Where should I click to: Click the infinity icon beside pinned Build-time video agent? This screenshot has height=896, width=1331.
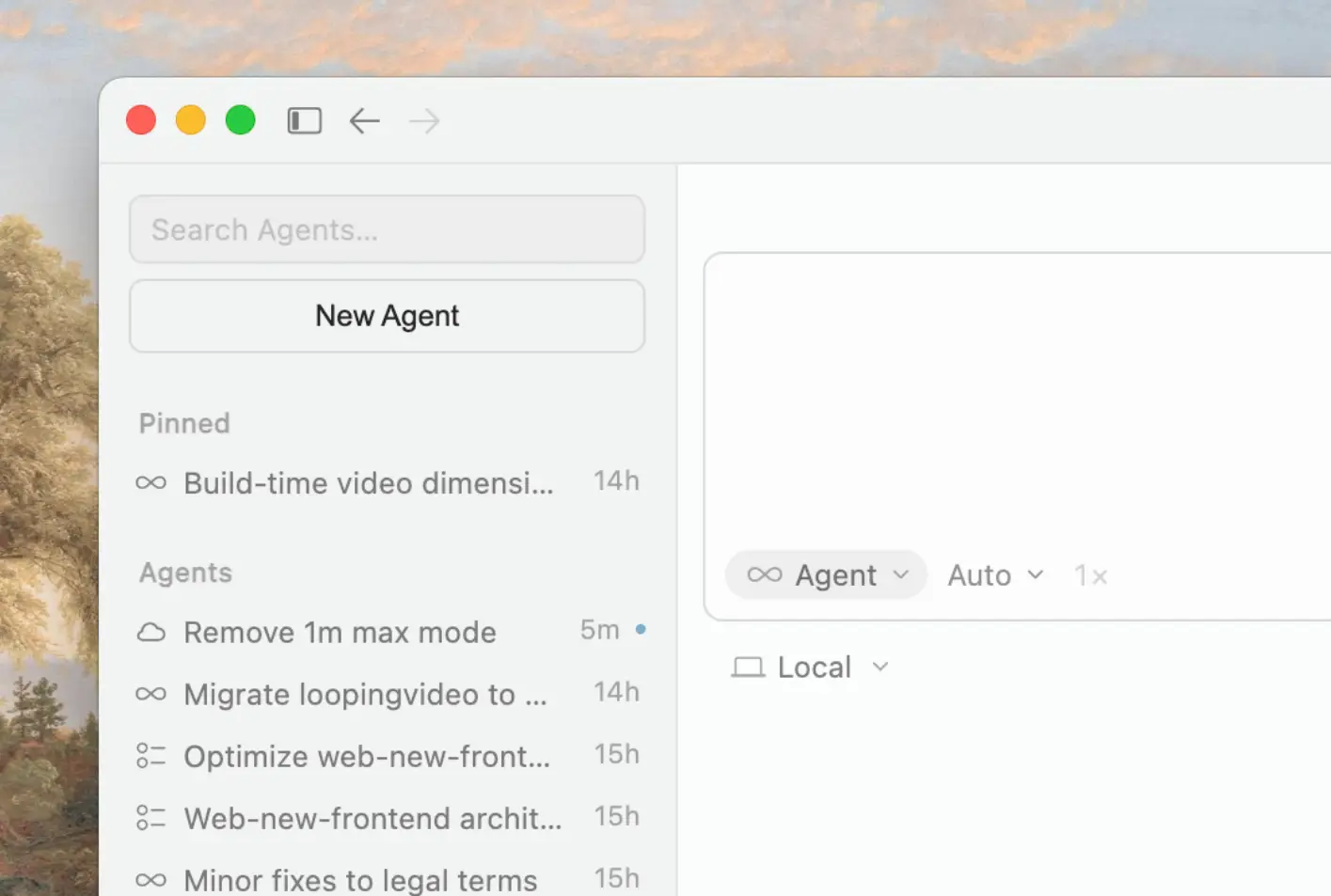(151, 482)
